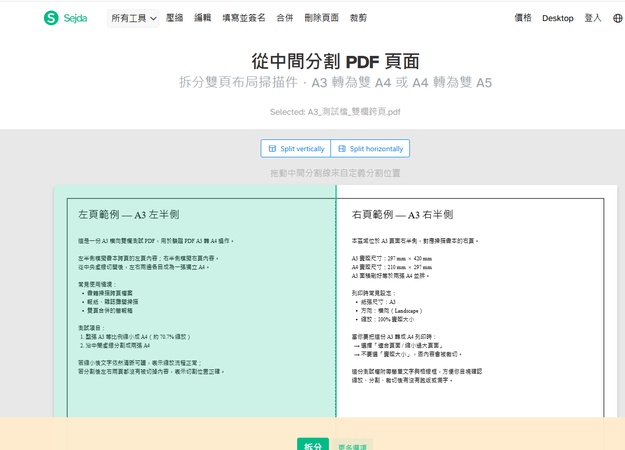Open the 壓縮 tool
This screenshot has height=450, width=625.
[x=175, y=18]
